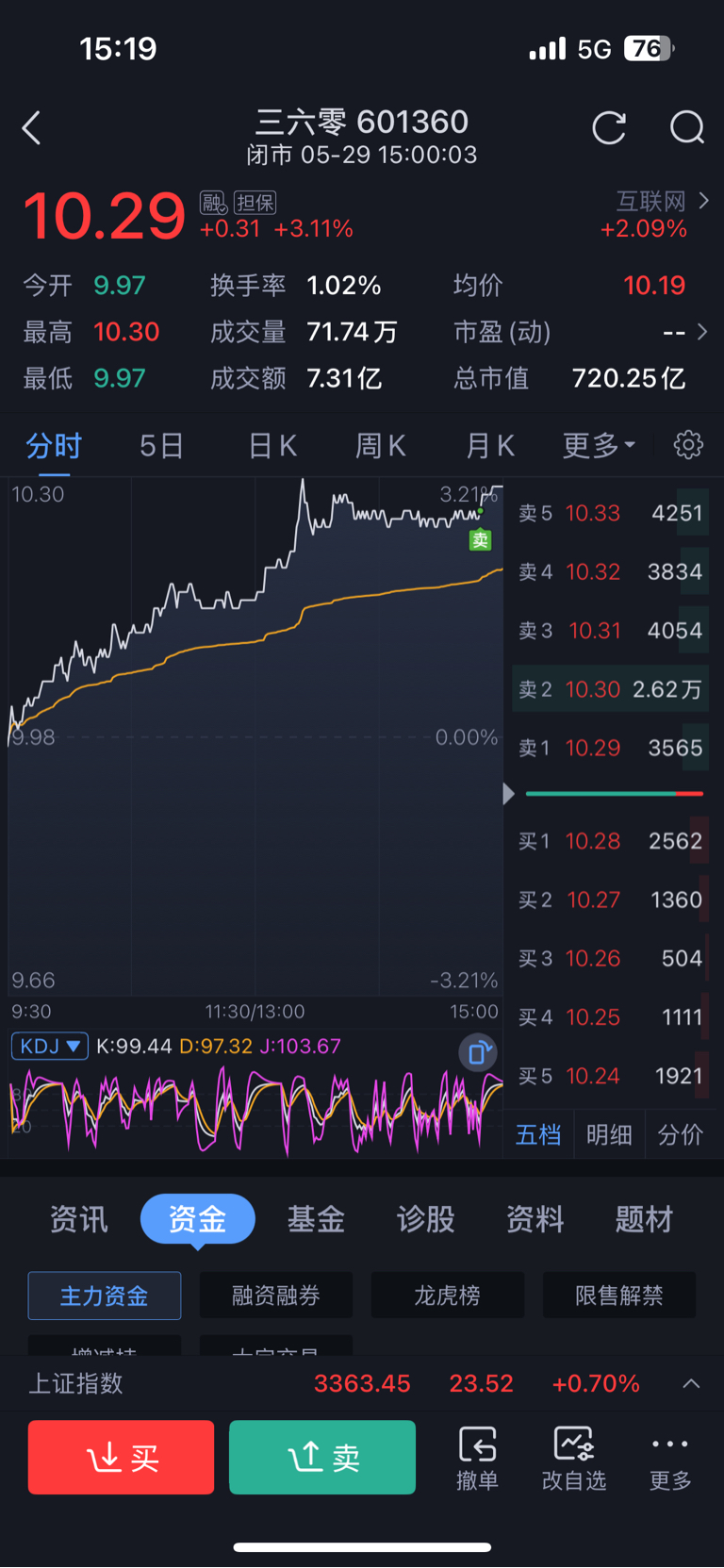
Task: Open the 资讯 news tab
Action: (x=79, y=1219)
